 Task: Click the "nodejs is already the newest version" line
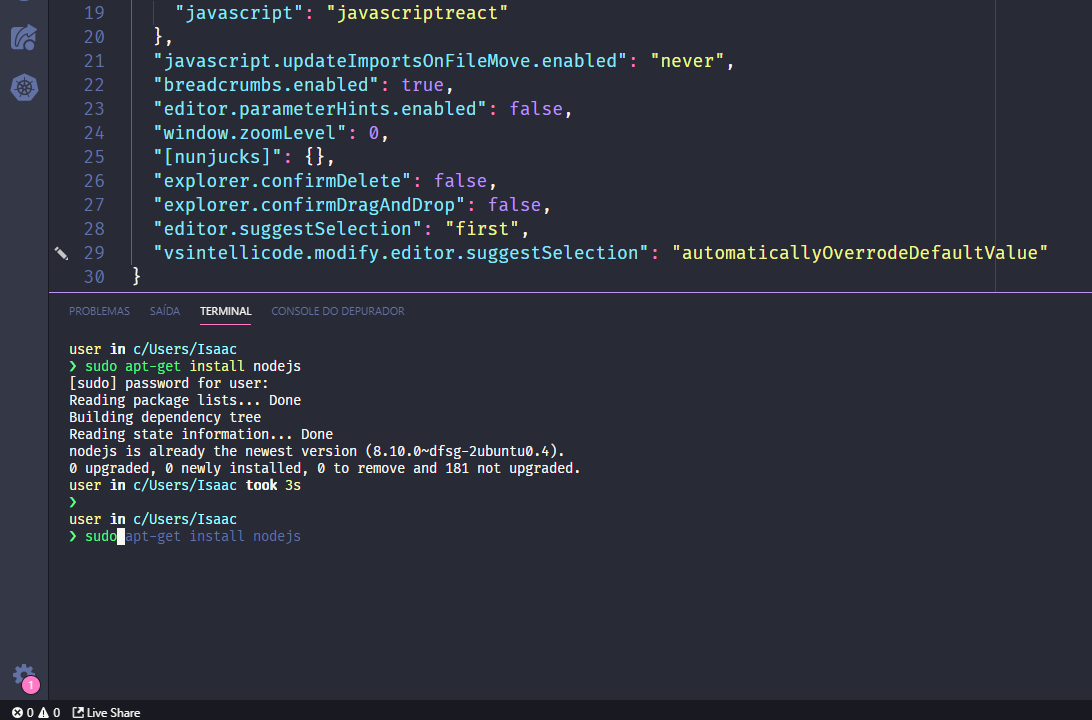point(317,451)
